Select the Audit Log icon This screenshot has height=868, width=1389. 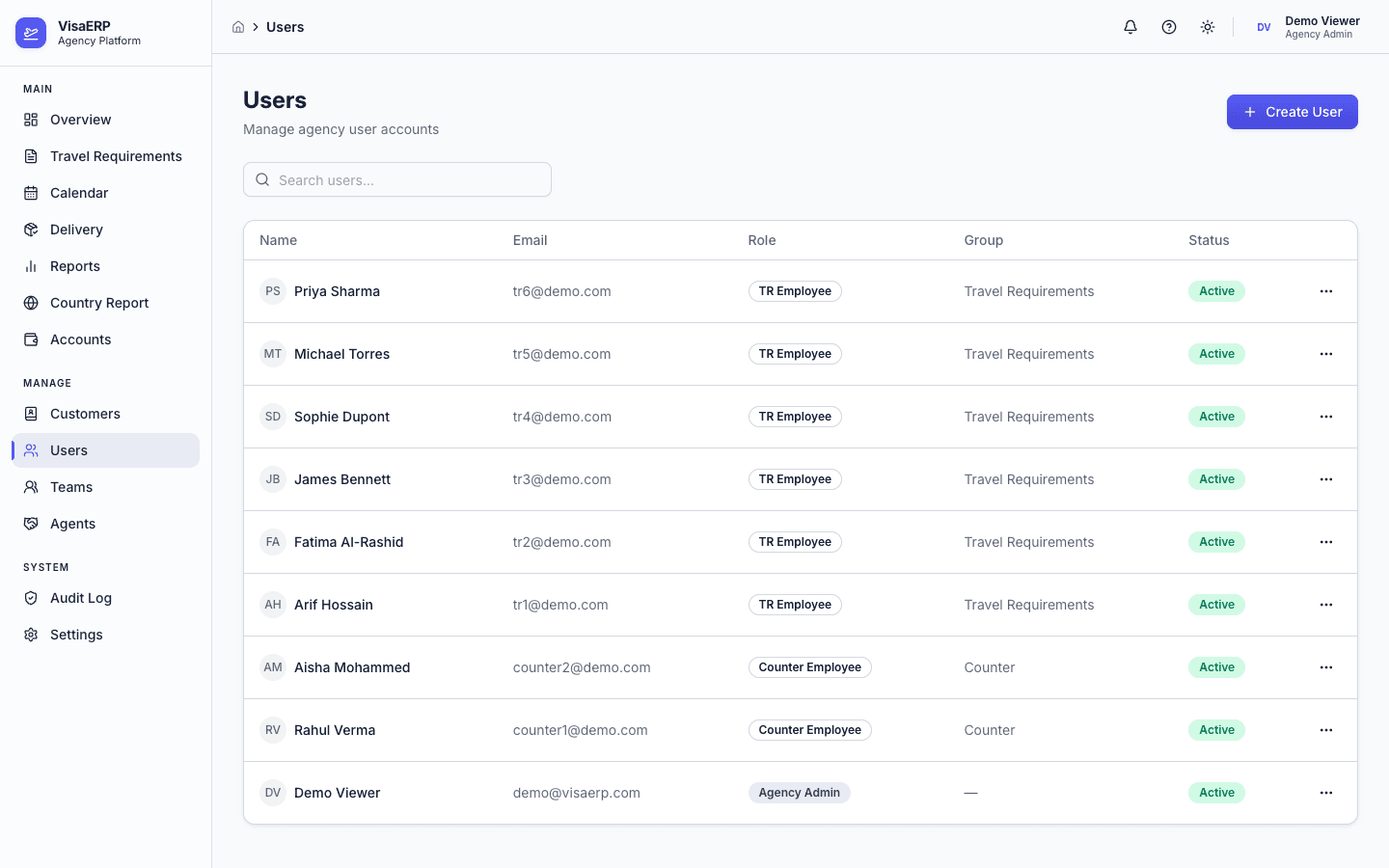tap(30, 598)
